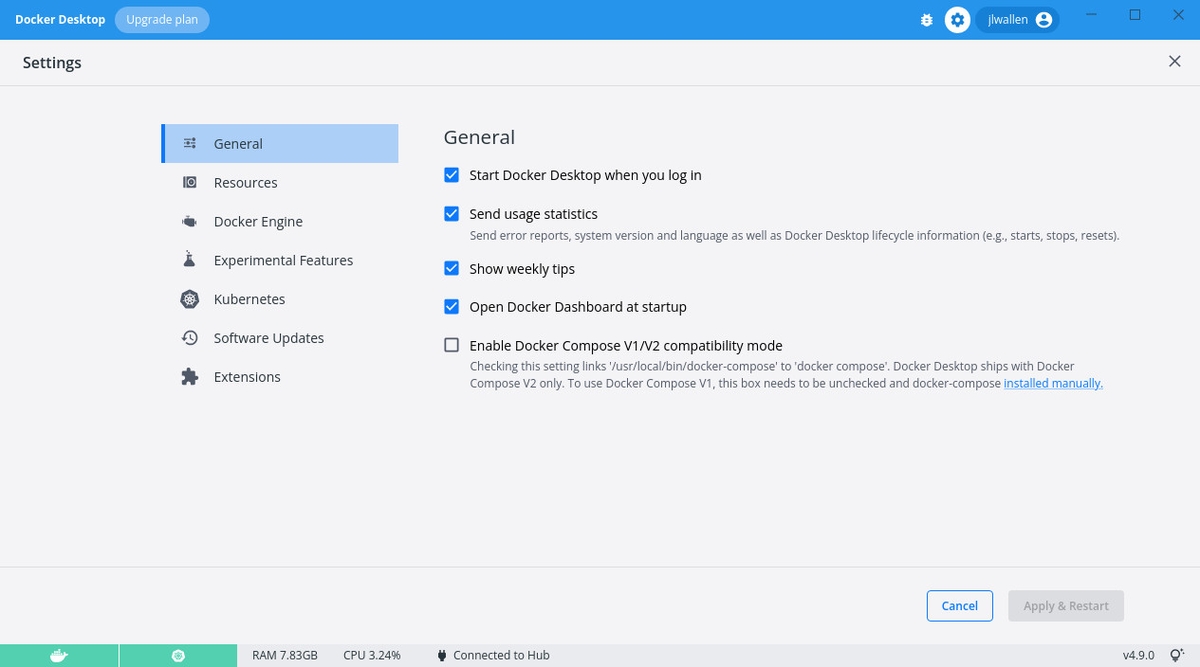This screenshot has height=667, width=1200.
Task: Click the Experimental Features flask icon
Action: 189,260
